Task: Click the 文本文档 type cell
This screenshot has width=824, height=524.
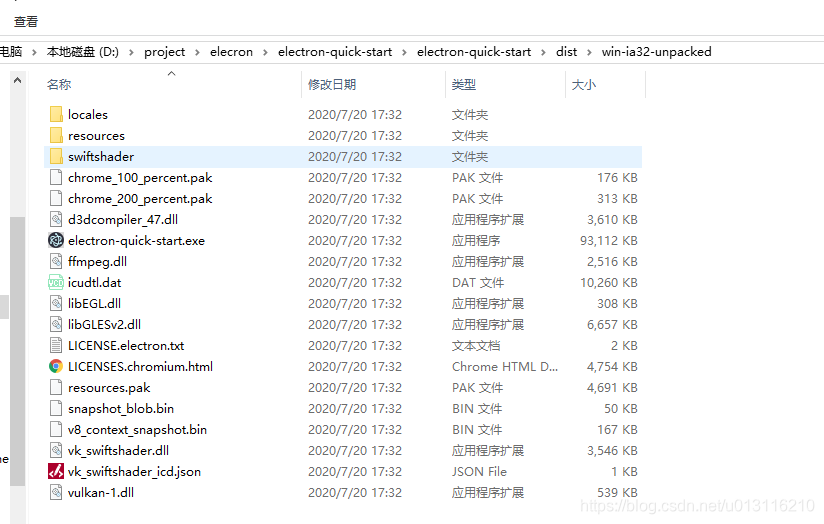Action: [476, 346]
